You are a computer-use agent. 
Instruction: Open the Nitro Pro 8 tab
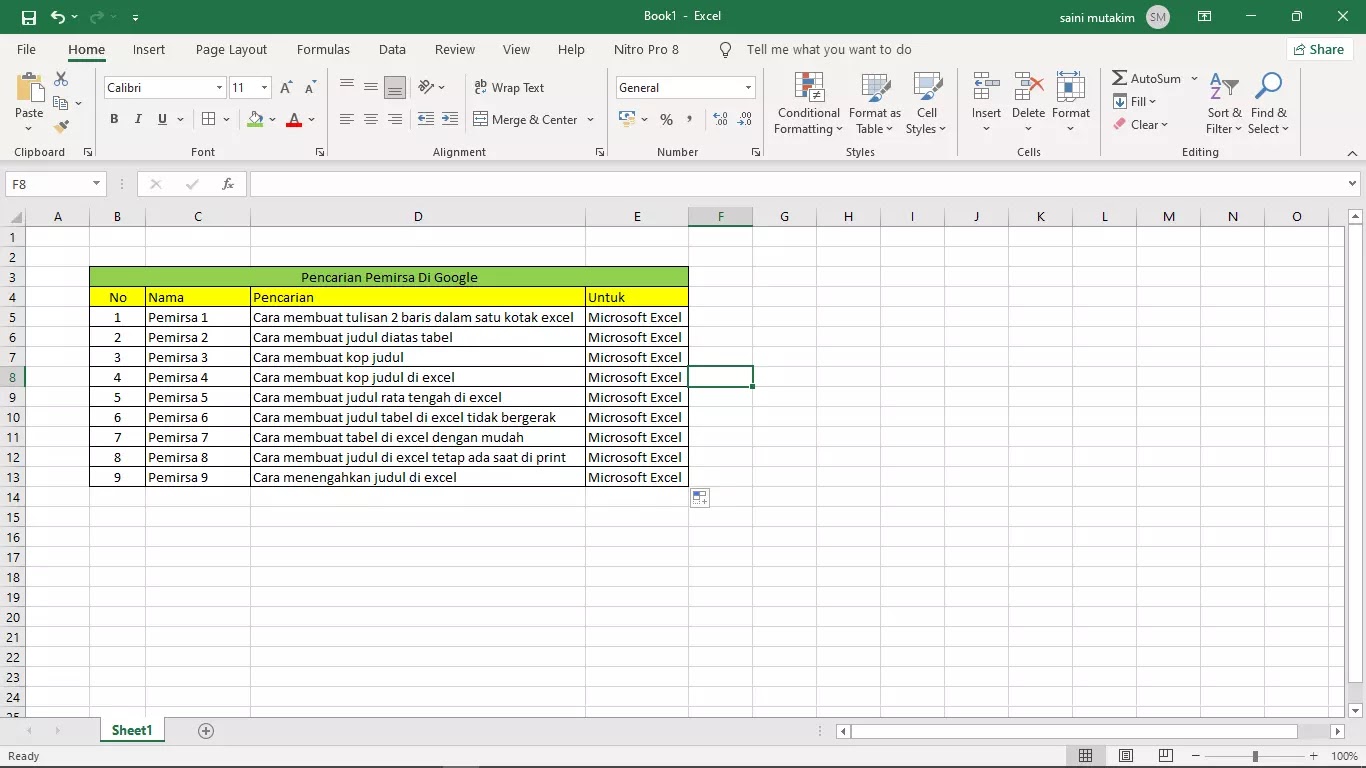[x=646, y=49]
